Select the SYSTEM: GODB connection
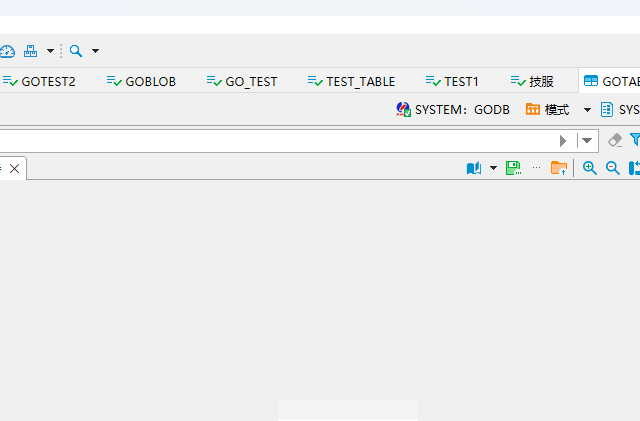Screen dimensions: 640x421 click(453, 110)
